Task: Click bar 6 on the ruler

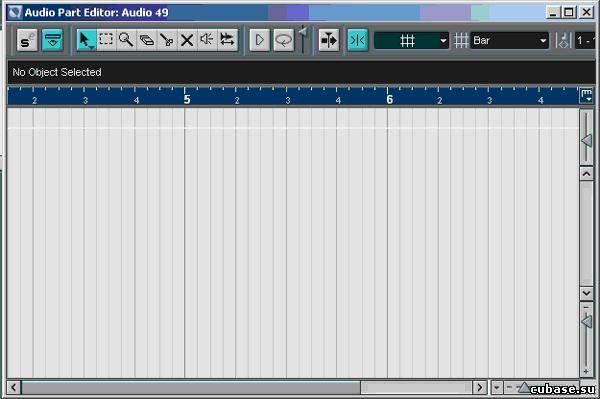Action: tap(390, 99)
